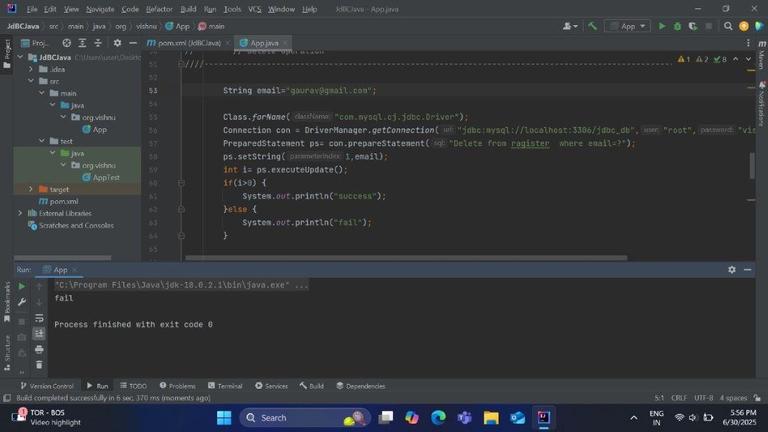This screenshot has width=768, height=432.
Task: Go to next highlighted problem arrow
Action: coord(748,59)
